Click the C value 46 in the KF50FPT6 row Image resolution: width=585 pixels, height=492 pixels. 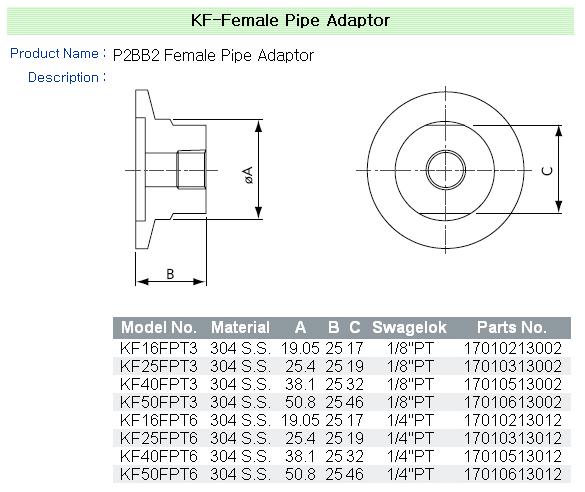pyautogui.click(x=355, y=474)
